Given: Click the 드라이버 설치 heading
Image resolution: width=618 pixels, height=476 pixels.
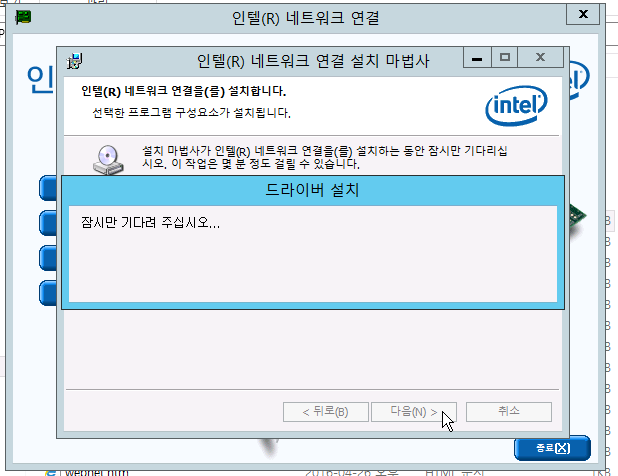Looking at the screenshot, I should pyautogui.click(x=312, y=190).
